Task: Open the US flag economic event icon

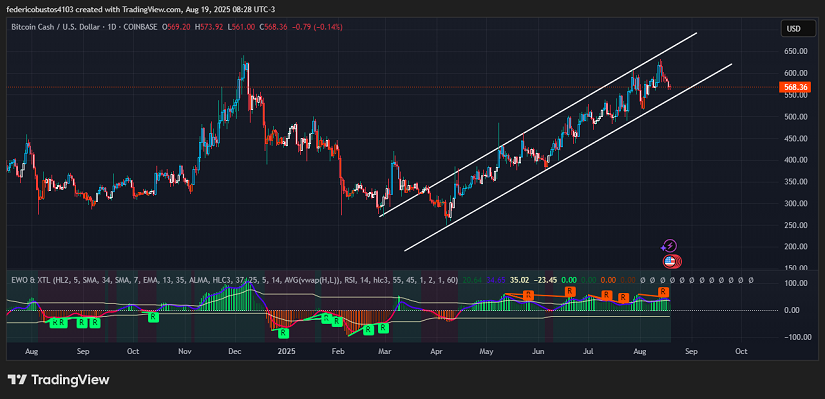Action: [x=670, y=261]
